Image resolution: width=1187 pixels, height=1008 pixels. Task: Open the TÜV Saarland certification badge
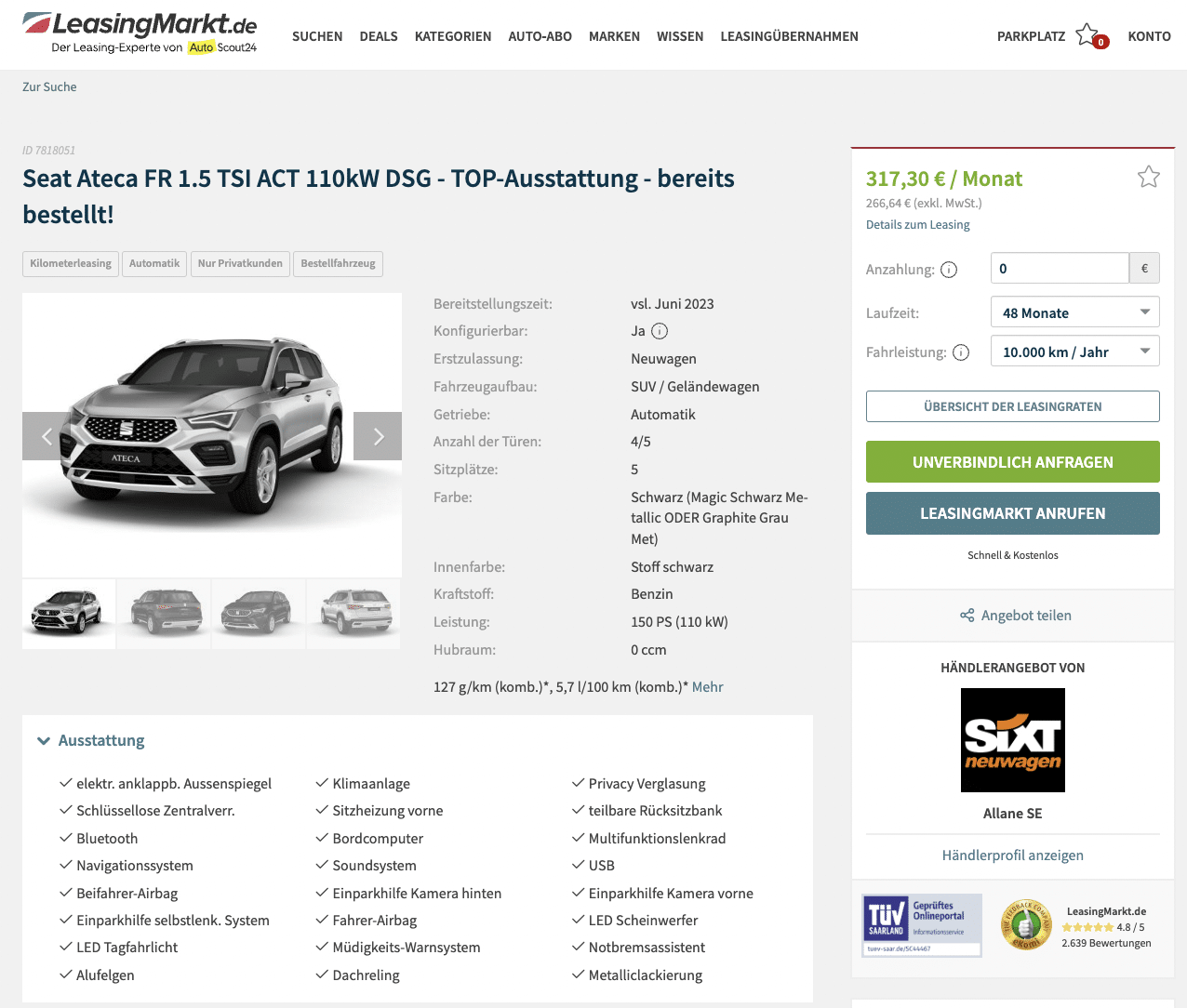[922, 925]
